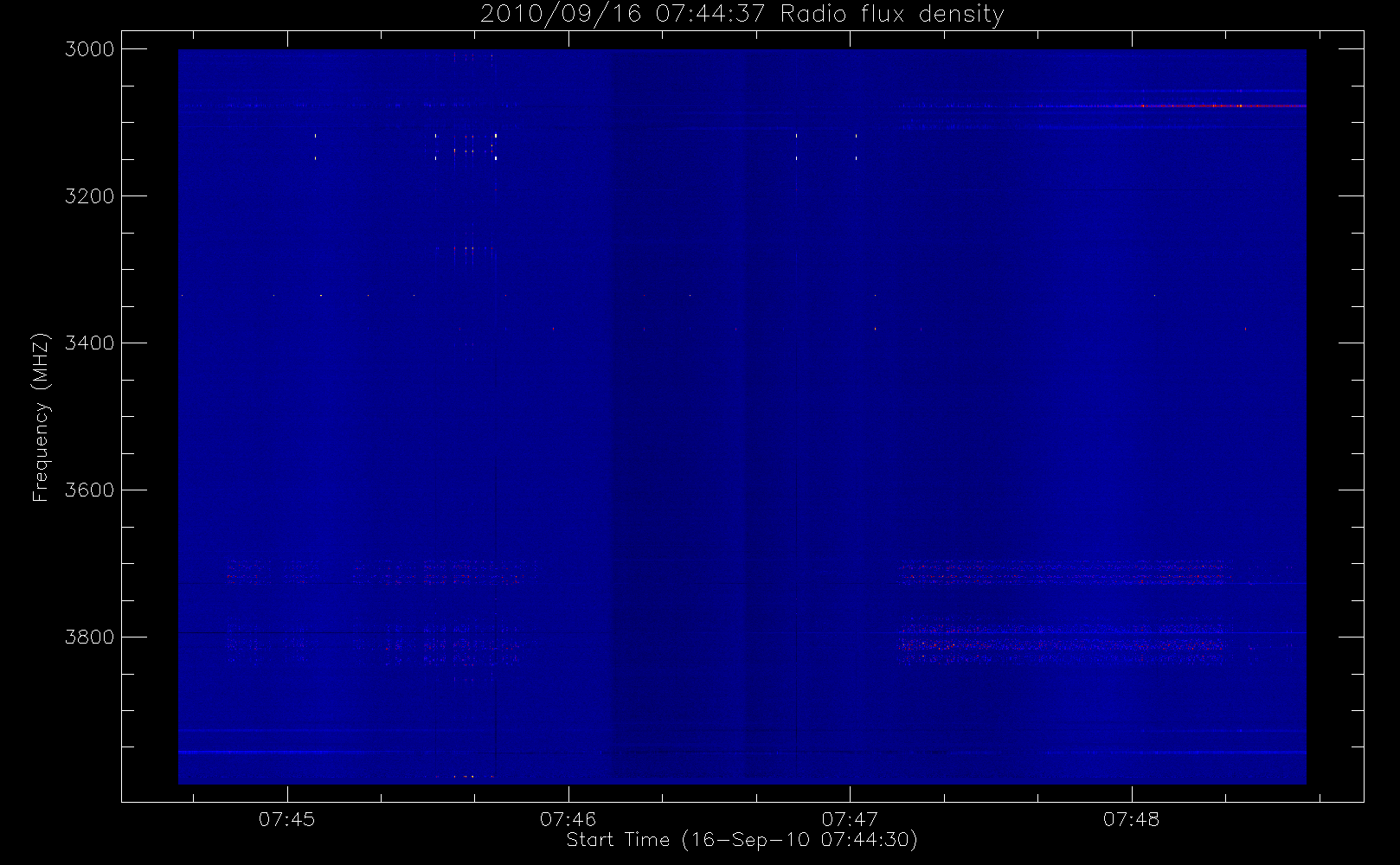1400x865 pixels.
Task: Select the 3200 frequency tick label
Action: pos(90,196)
